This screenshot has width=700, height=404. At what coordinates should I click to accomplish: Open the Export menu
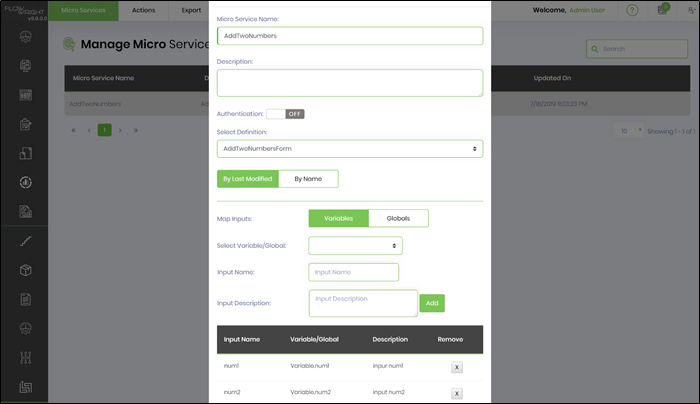pos(191,10)
